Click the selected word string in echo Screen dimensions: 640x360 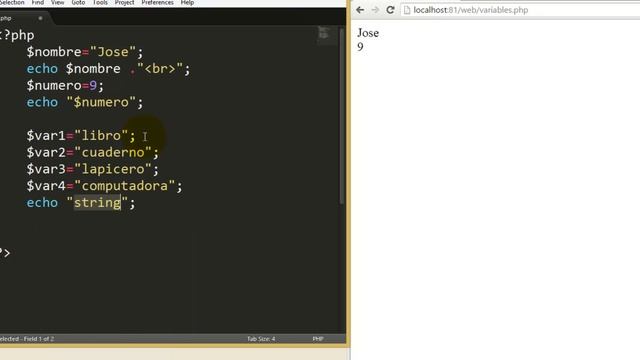(98, 203)
